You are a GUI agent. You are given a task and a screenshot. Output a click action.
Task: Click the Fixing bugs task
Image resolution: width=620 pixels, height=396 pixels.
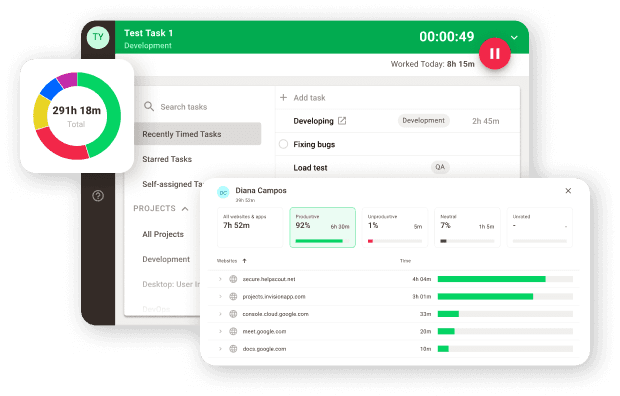tap(314, 144)
